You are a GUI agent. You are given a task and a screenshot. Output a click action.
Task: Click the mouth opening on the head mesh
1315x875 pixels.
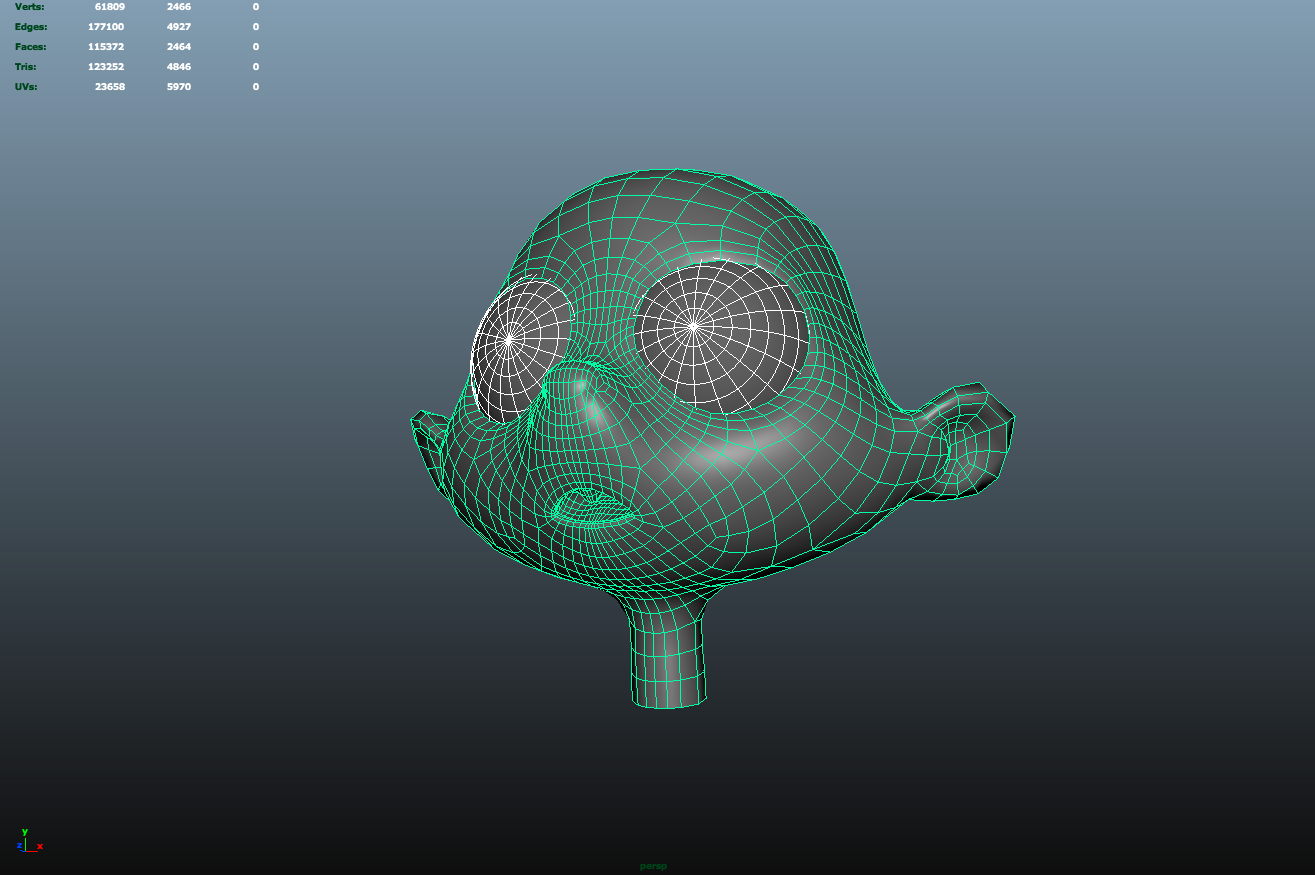click(x=594, y=508)
